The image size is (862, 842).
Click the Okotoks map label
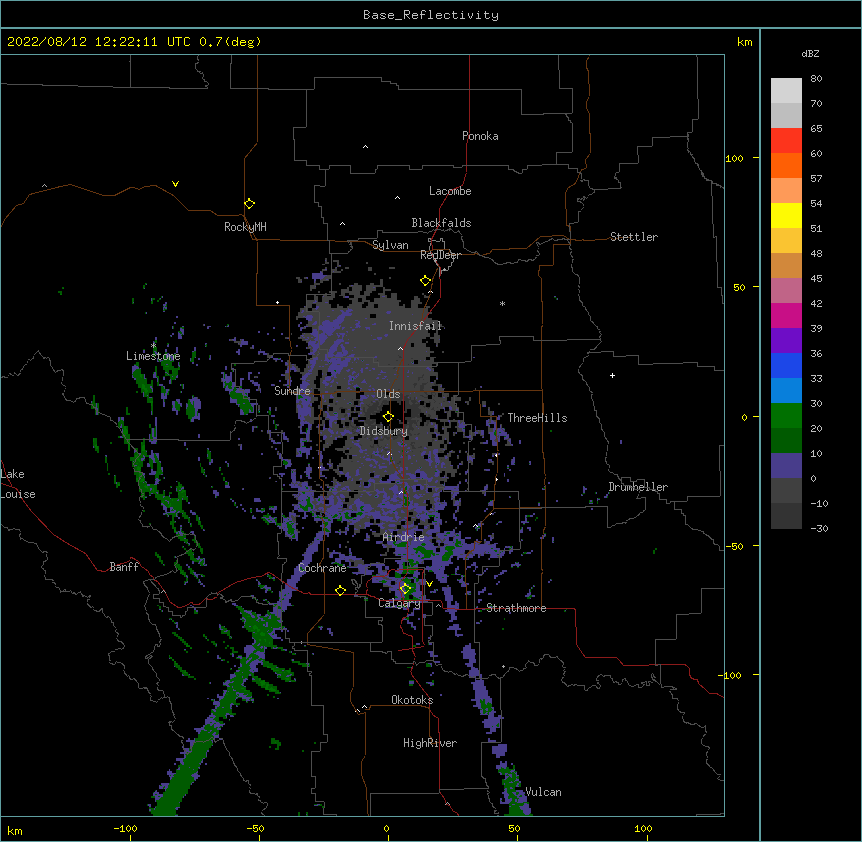click(x=412, y=700)
